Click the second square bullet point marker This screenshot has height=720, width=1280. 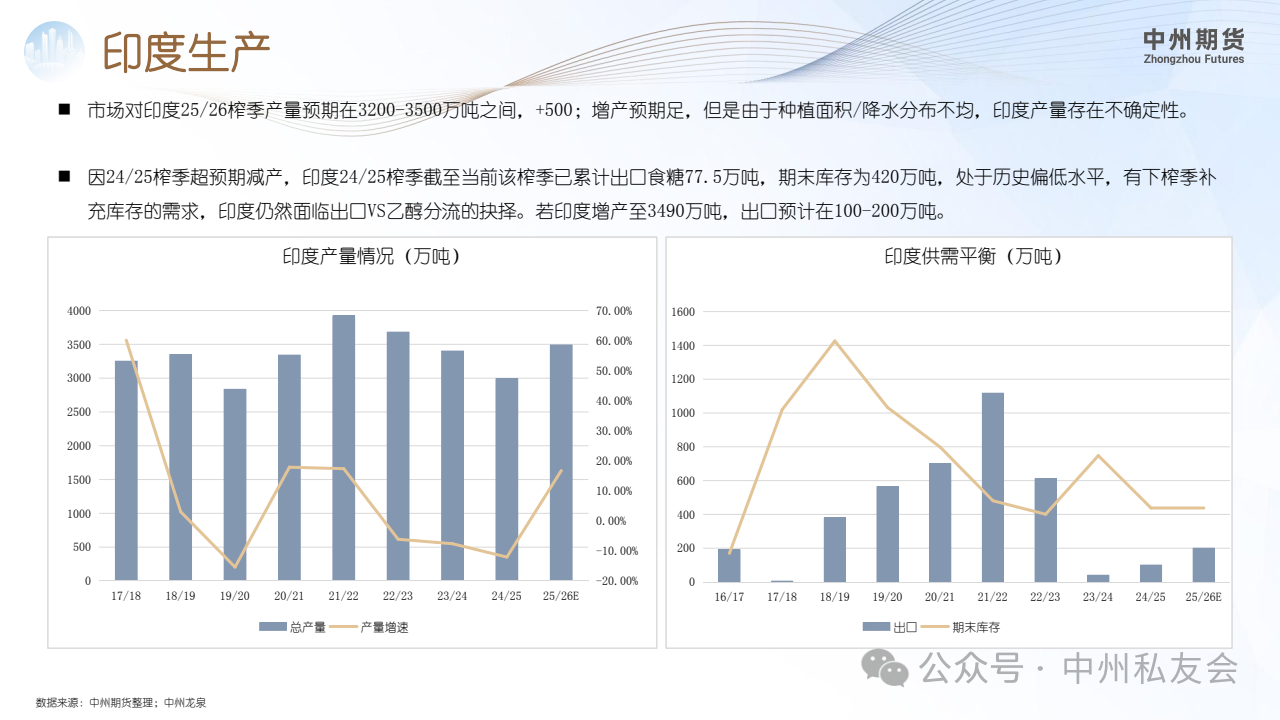[64, 177]
